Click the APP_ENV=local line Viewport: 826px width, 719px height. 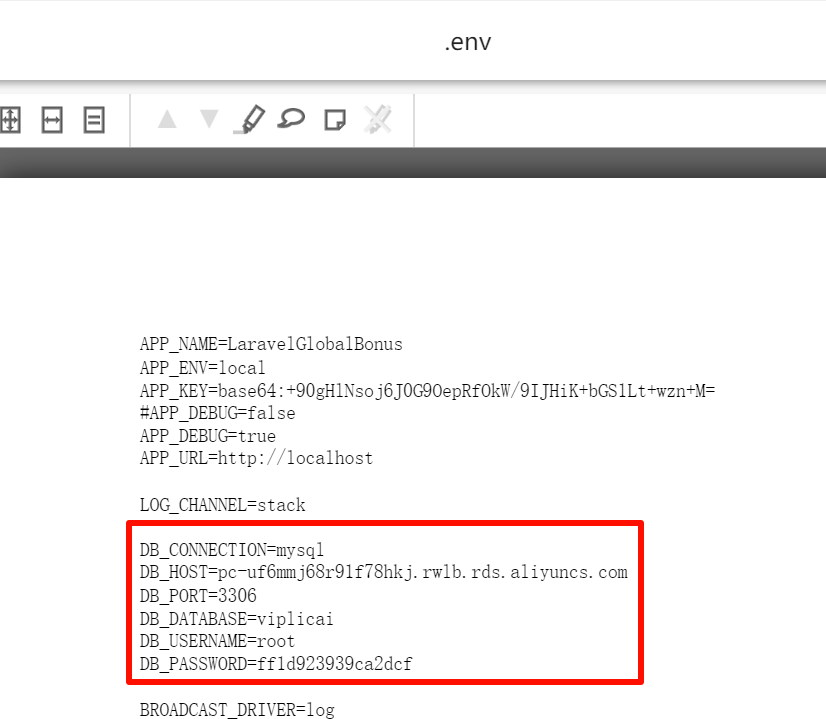202,367
